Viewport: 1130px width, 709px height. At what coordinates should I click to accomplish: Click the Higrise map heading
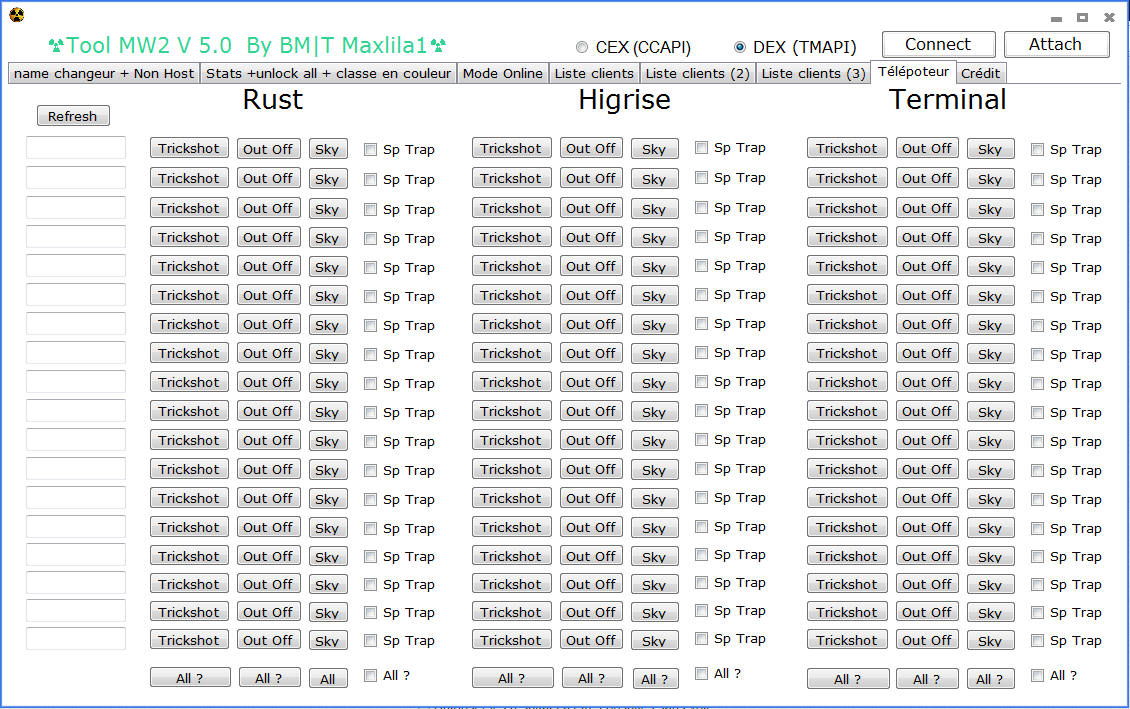click(624, 99)
